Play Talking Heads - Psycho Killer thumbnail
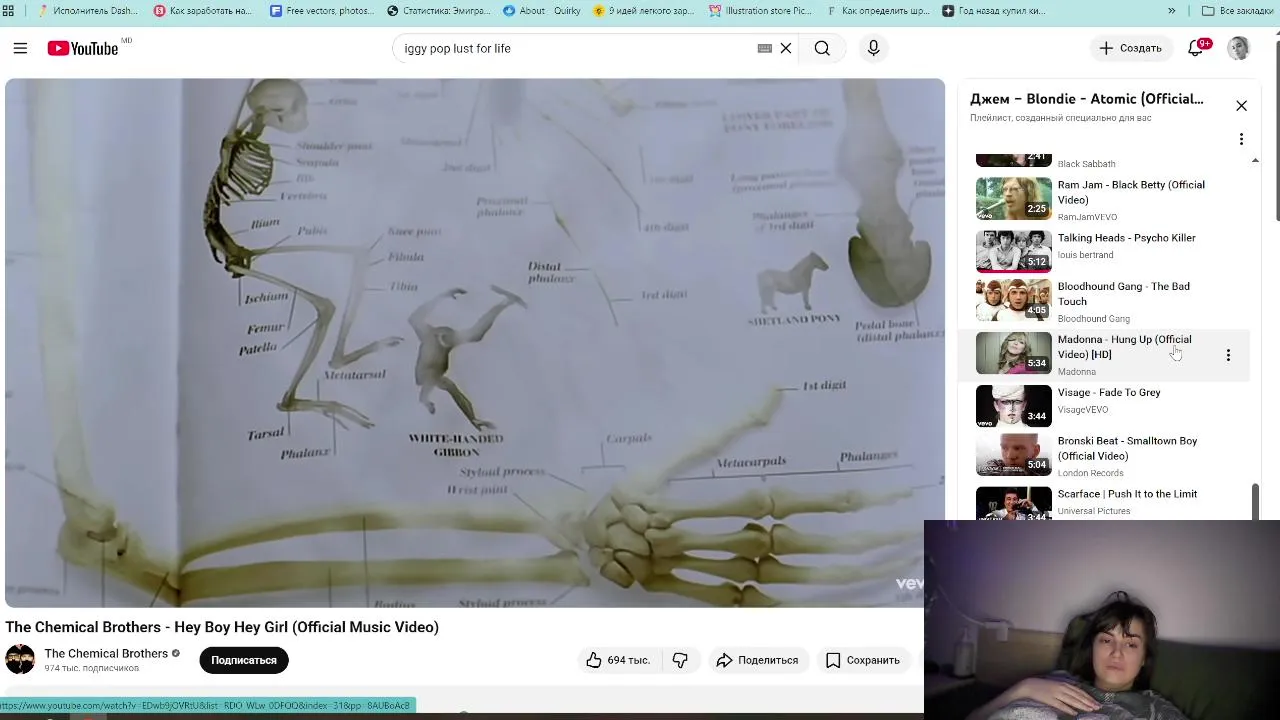This screenshot has height=720, width=1280. pyautogui.click(x=1013, y=251)
